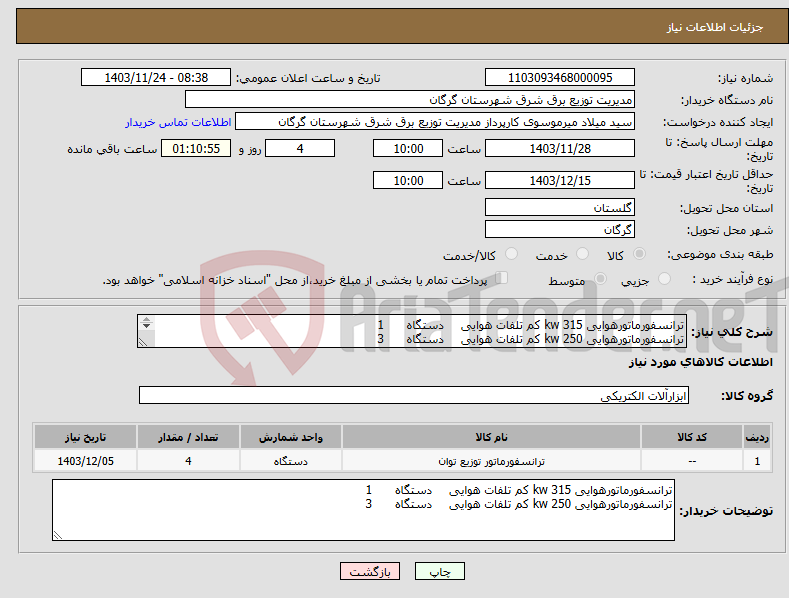Click the شماره نیاز field 1103093468000095

[560, 78]
